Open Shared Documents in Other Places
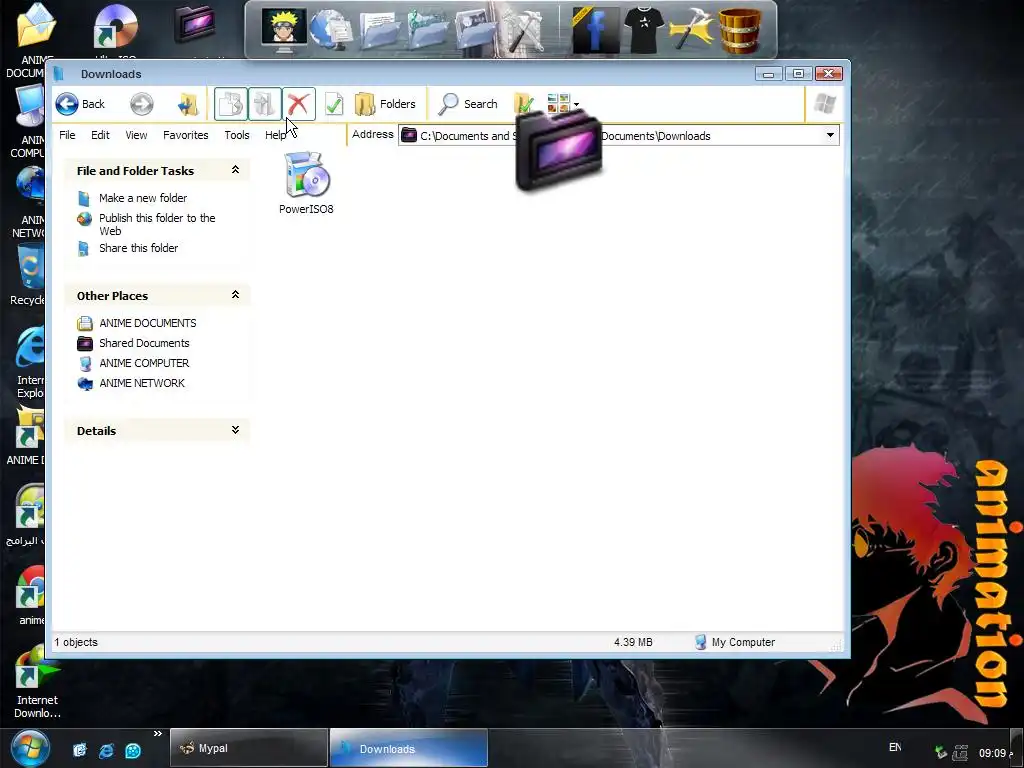This screenshot has height=768, width=1024. tap(144, 343)
